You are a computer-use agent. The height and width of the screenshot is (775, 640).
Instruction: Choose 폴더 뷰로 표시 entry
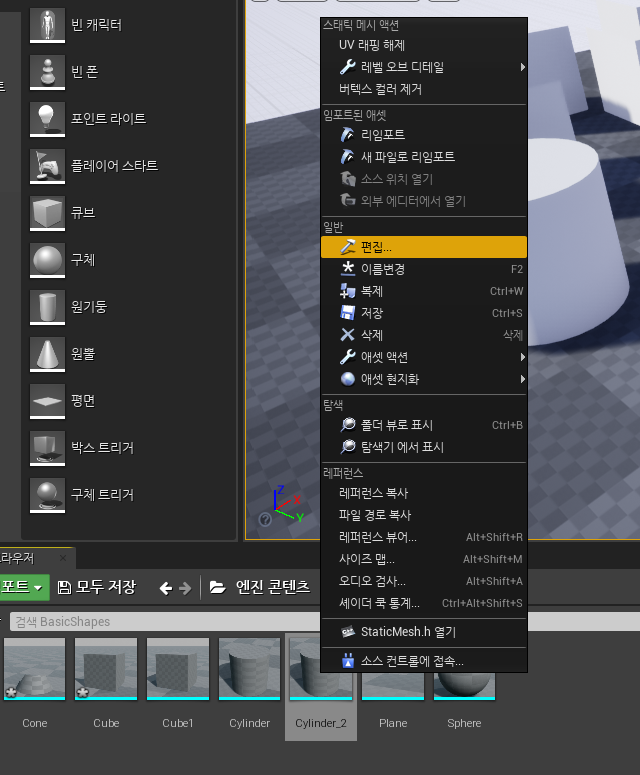point(424,425)
